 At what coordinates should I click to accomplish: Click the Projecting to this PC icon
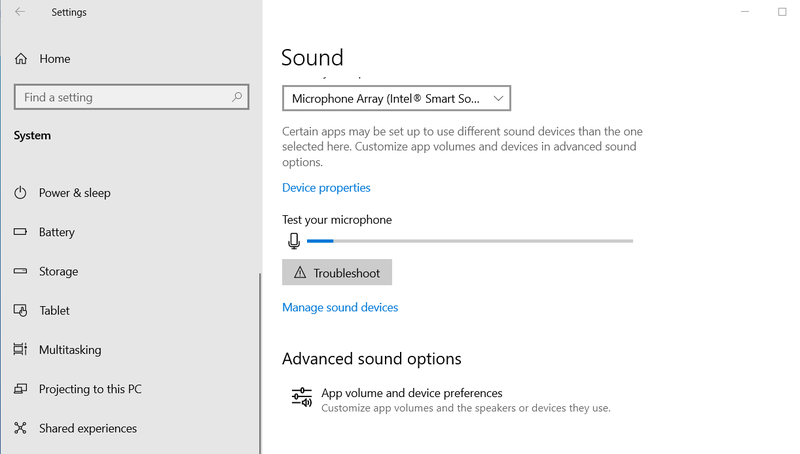[20, 389]
